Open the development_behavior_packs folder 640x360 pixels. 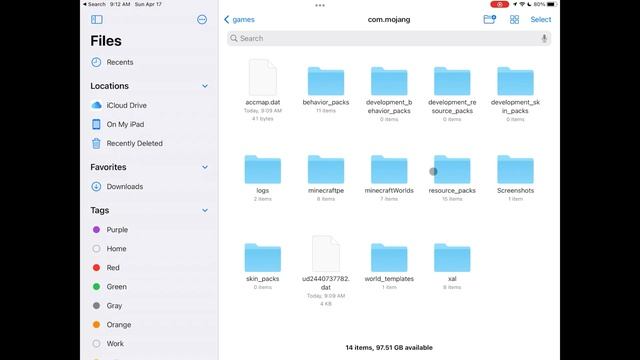pyautogui.click(x=389, y=81)
